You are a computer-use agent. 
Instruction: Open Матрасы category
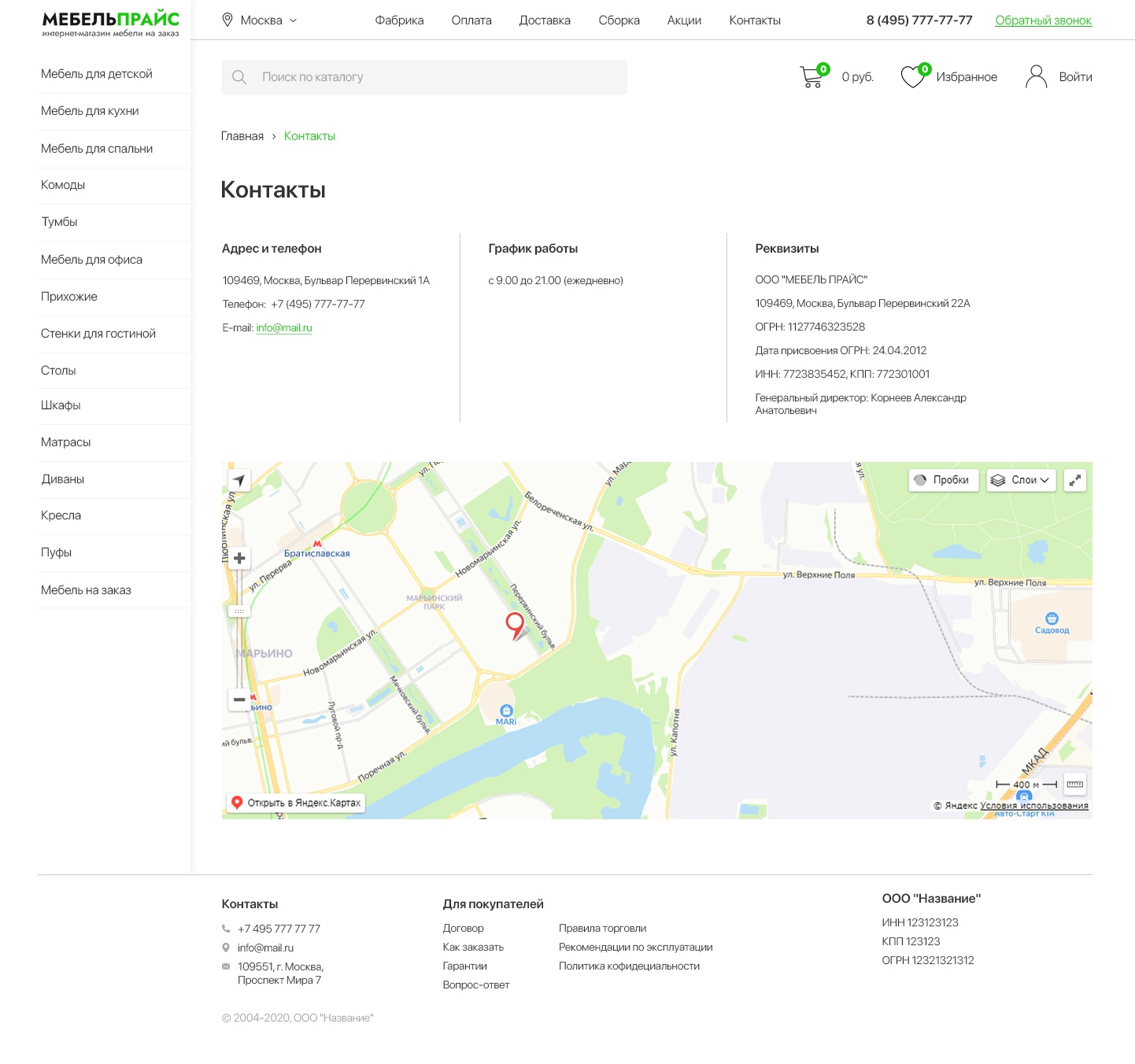click(x=65, y=442)
